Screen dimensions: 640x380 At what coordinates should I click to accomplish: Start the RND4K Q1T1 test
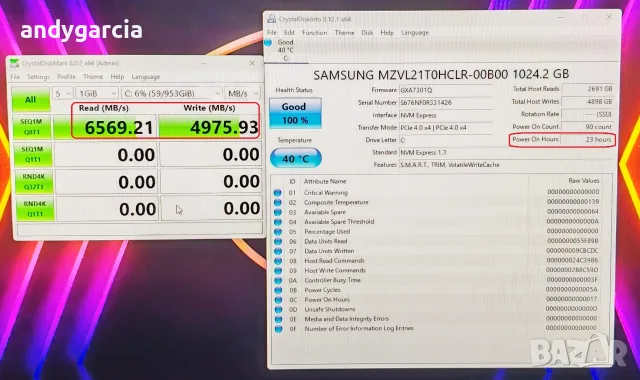coord(35,209)
